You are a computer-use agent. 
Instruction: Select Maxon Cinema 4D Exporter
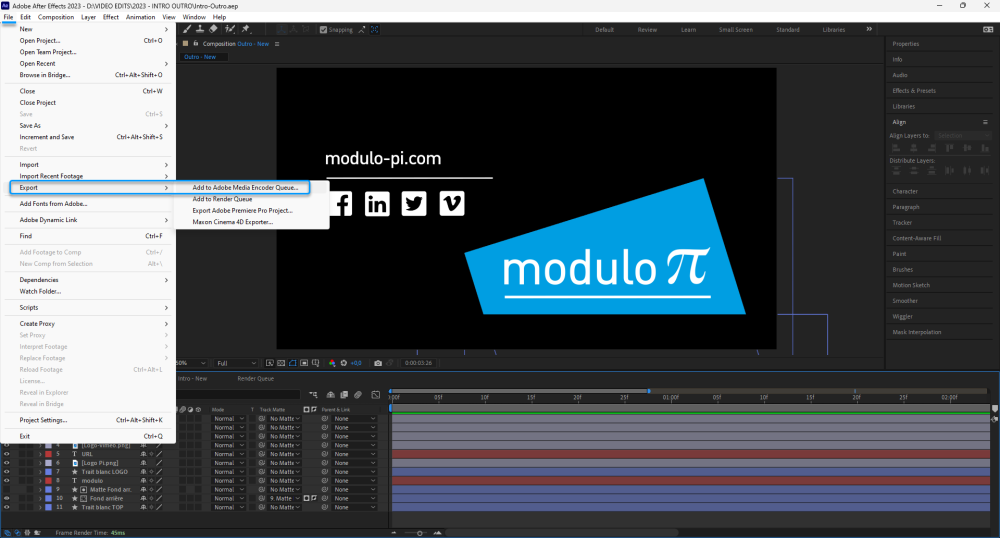[233, 222]
